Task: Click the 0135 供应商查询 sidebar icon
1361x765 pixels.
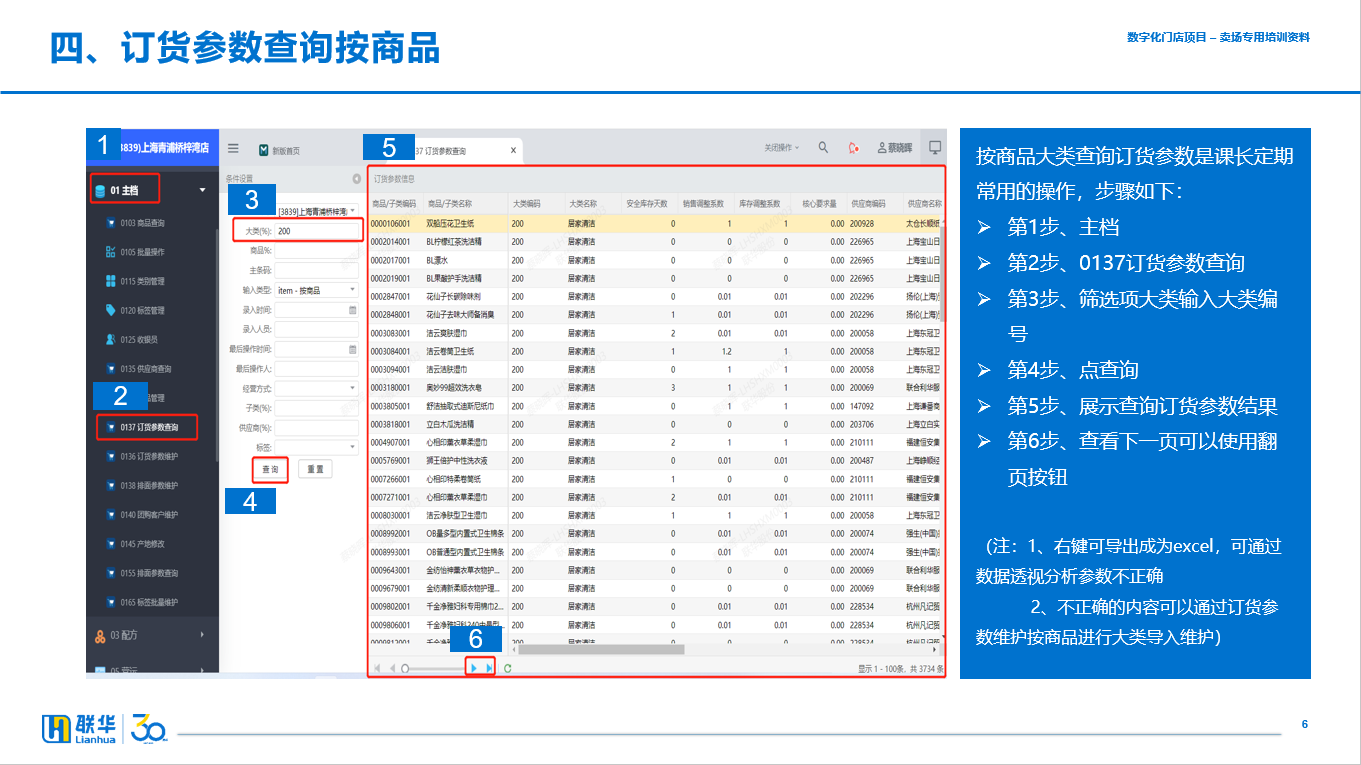Action: 110,369
